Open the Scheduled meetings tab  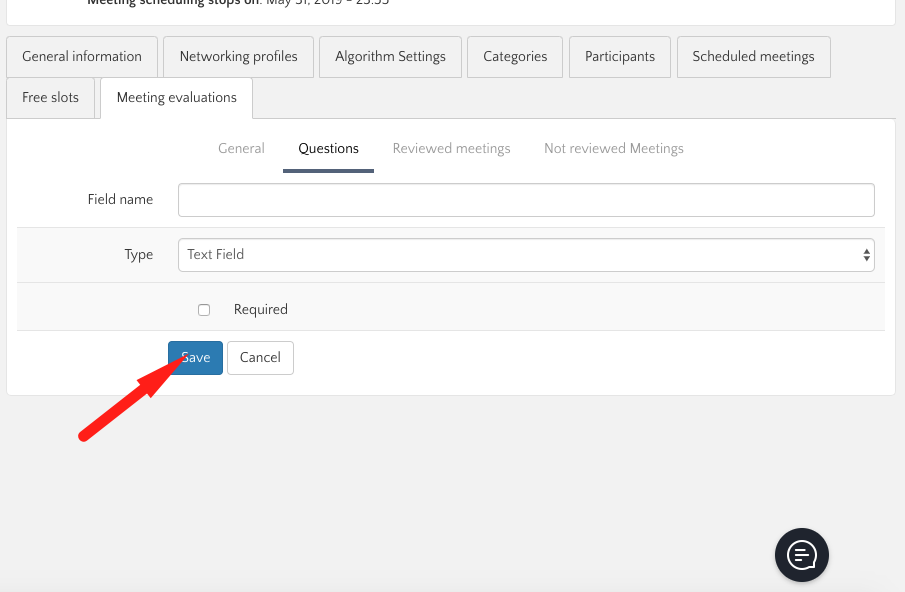click(753, 57)
